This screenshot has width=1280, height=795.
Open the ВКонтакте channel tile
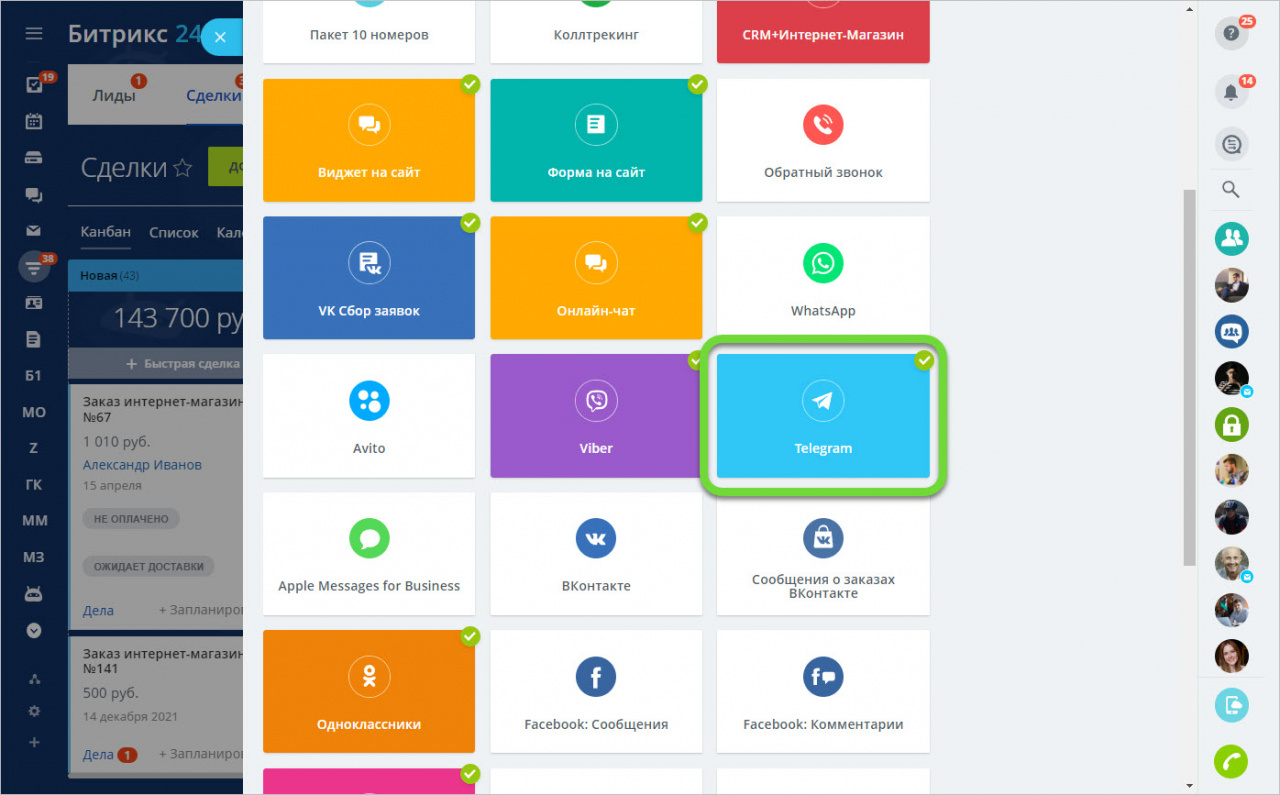[x=596, y=553]
